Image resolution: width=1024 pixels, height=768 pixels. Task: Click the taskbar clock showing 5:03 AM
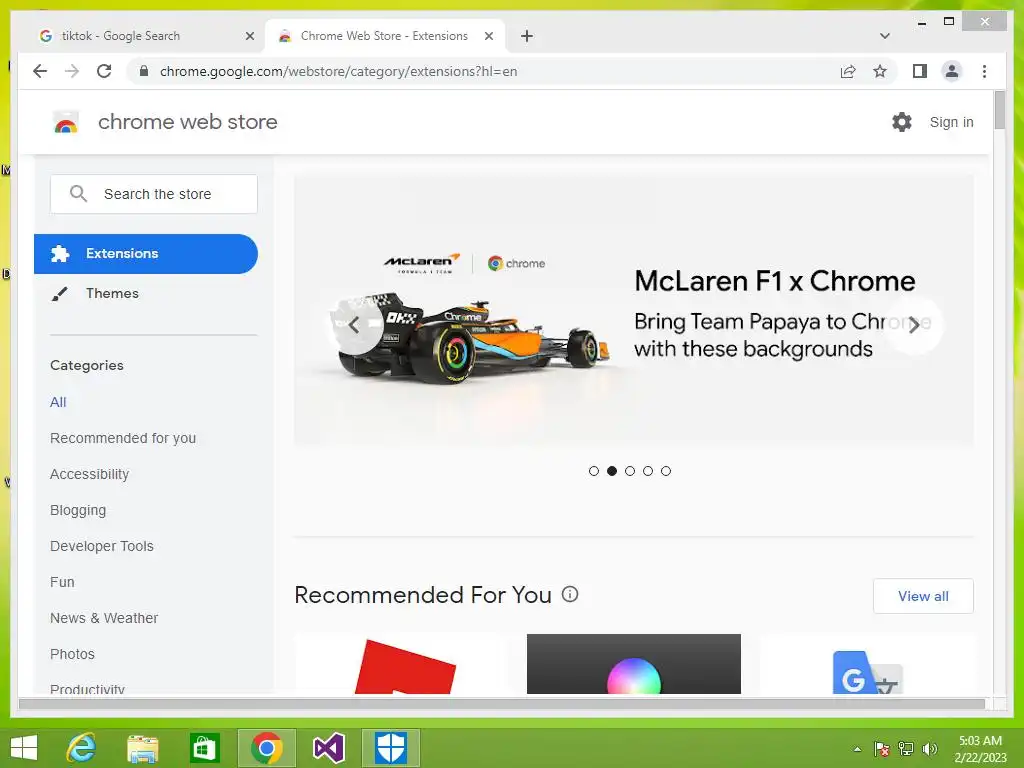point(980,749)
